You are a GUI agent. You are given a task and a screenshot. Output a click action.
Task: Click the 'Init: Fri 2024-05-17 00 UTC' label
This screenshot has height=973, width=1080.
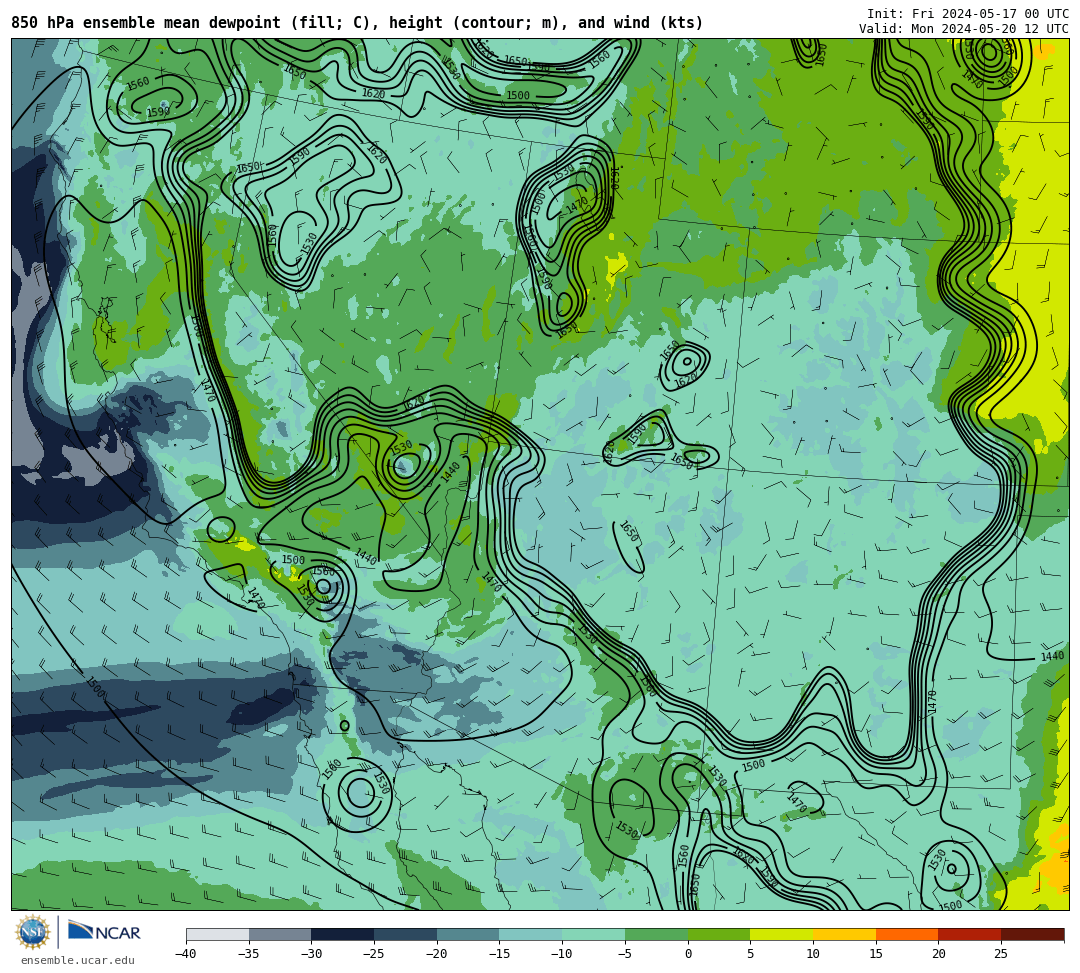click(968, 14)
